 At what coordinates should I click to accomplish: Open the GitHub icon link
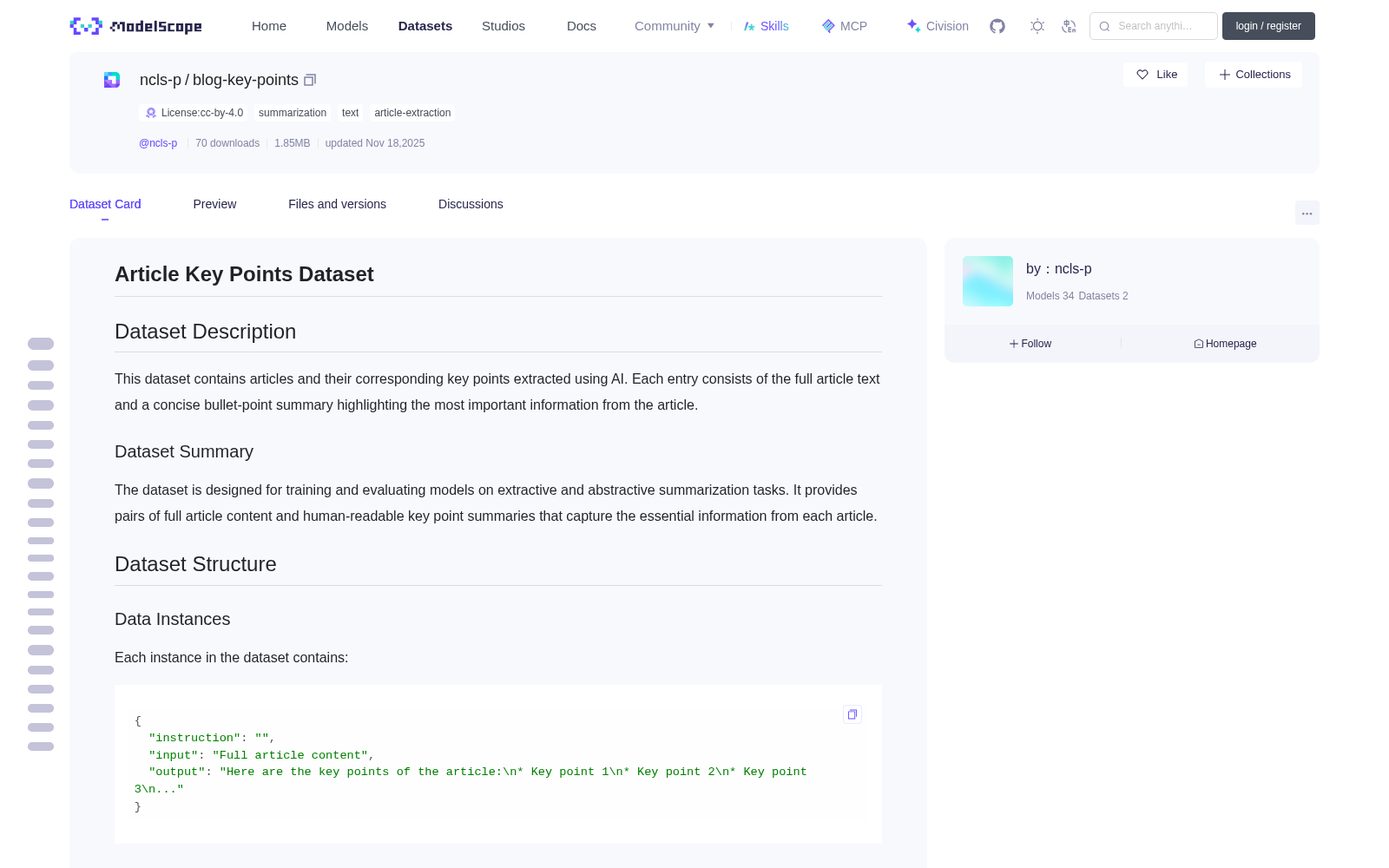pos(997,26)
